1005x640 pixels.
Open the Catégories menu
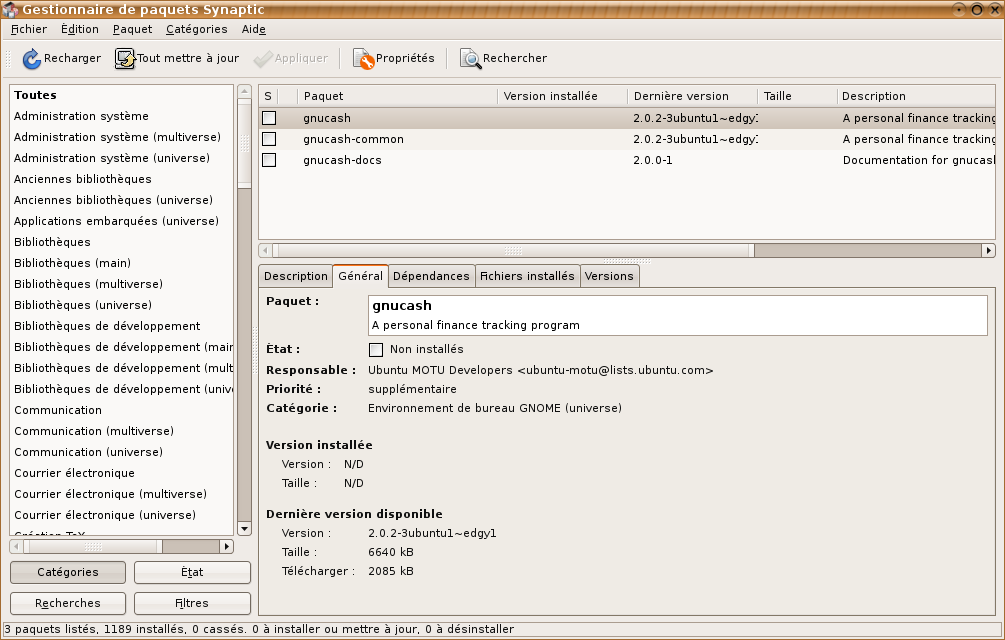[x=197, y=29]
